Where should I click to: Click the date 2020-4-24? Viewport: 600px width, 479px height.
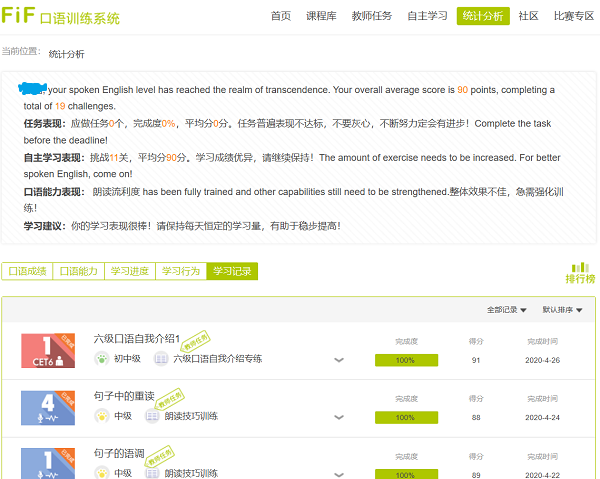pyautogui.click(x=543, y=417)
